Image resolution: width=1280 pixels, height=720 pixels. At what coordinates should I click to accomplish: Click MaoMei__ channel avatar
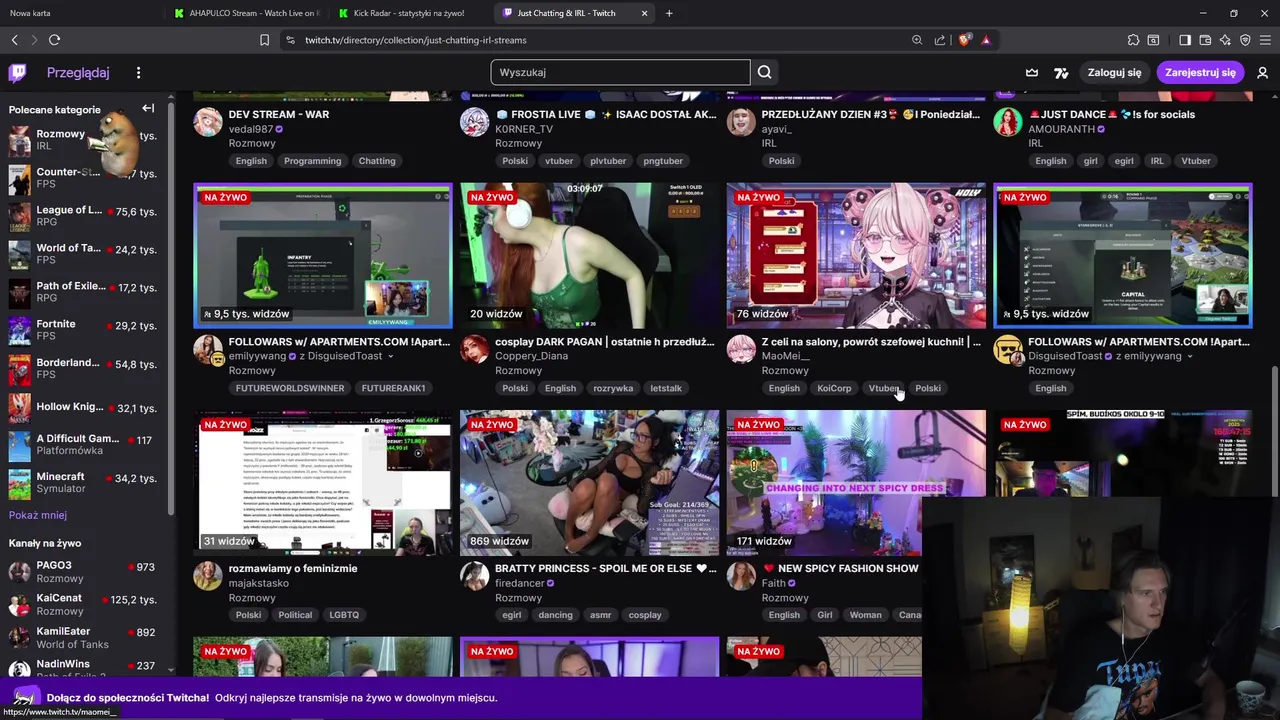click(741, 350)
